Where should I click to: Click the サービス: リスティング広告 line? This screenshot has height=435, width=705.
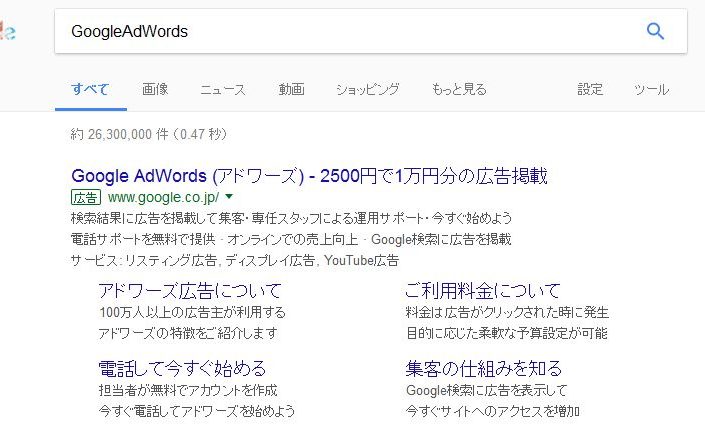235,260
